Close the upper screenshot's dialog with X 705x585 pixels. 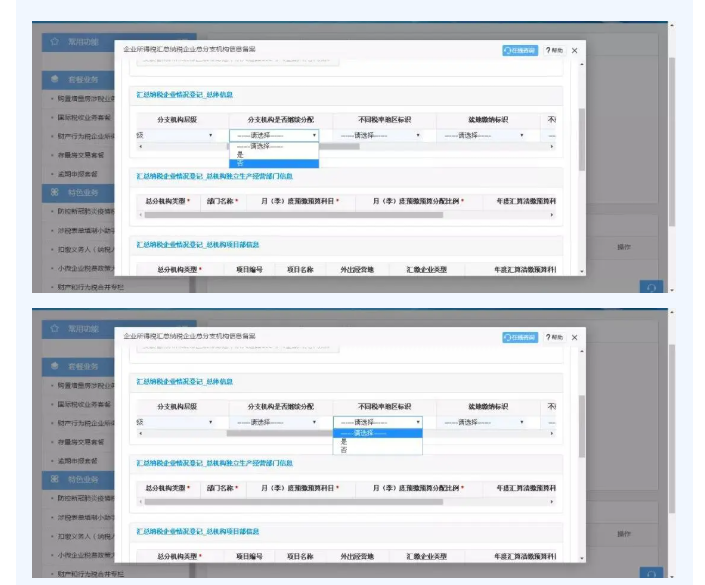tap(575, 51)
